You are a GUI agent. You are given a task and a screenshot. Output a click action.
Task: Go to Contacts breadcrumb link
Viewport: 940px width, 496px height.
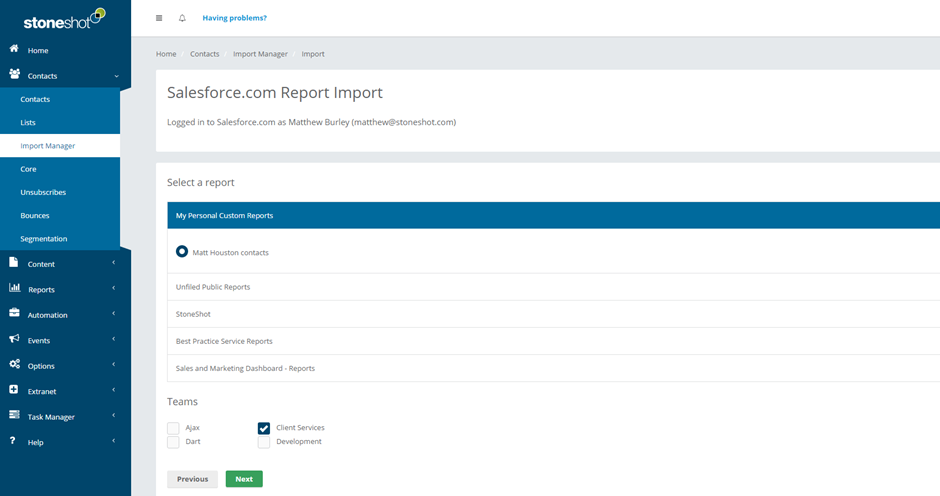pyautogui.click(x=204, y=54)
